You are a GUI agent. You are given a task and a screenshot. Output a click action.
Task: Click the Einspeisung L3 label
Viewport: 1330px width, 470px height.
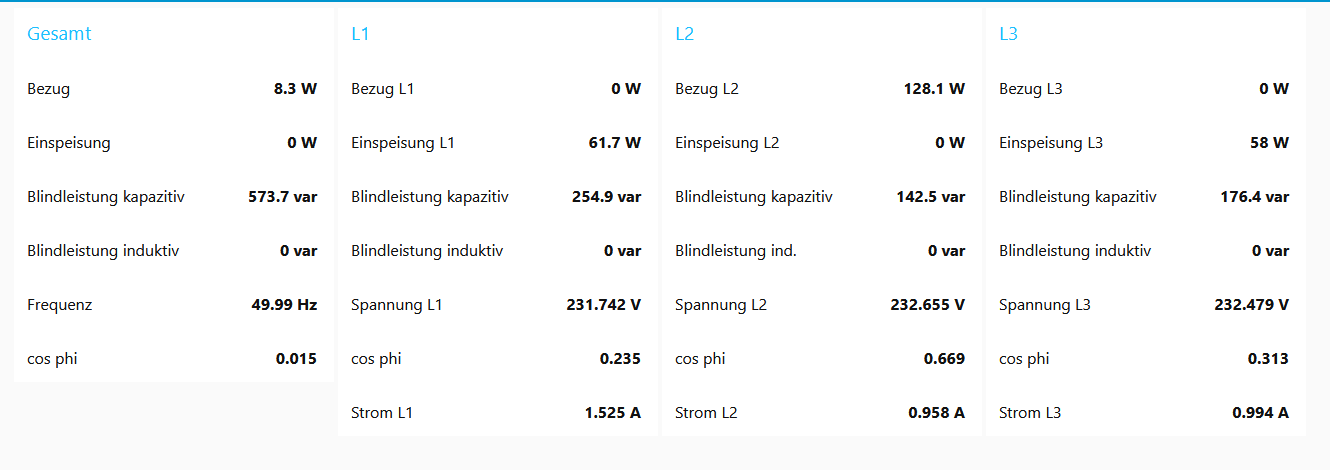point(1051,143)
